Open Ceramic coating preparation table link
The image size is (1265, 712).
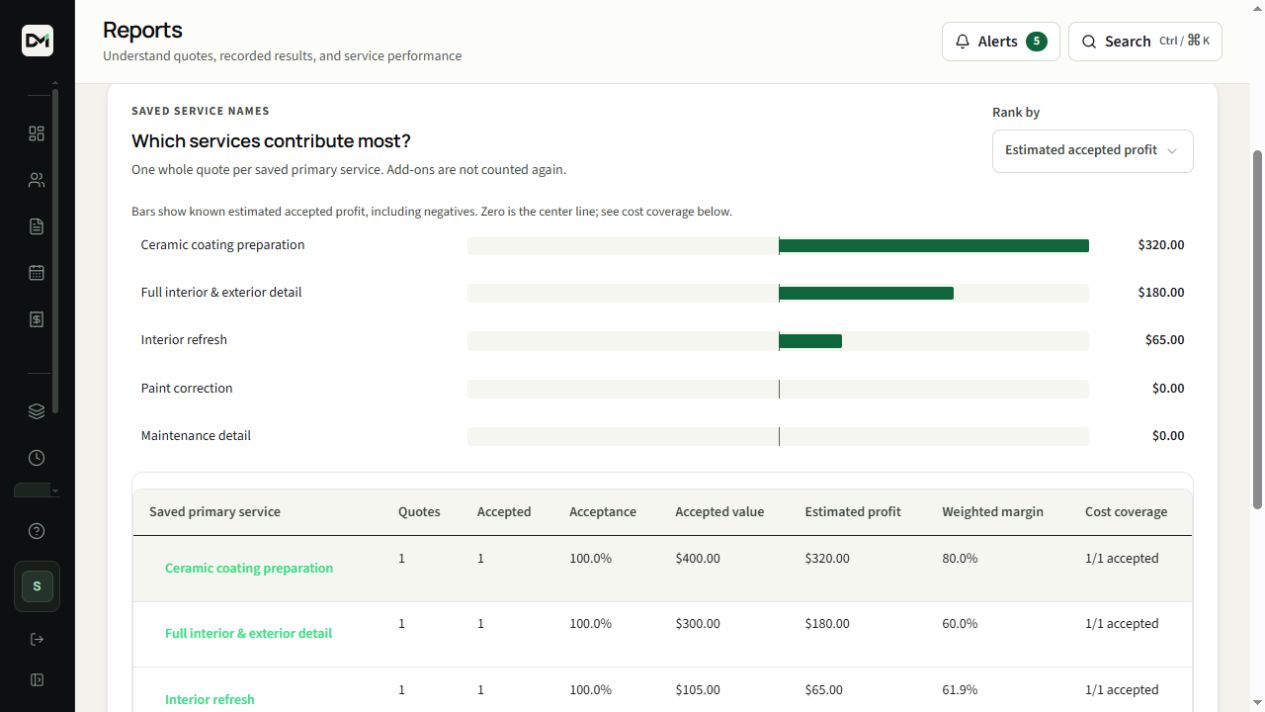pos(249,568)
